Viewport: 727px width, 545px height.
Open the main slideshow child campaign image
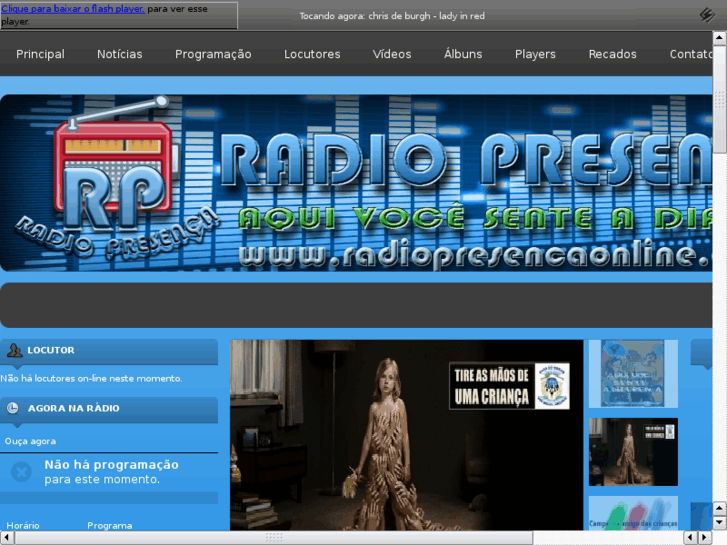coord(406,435)
